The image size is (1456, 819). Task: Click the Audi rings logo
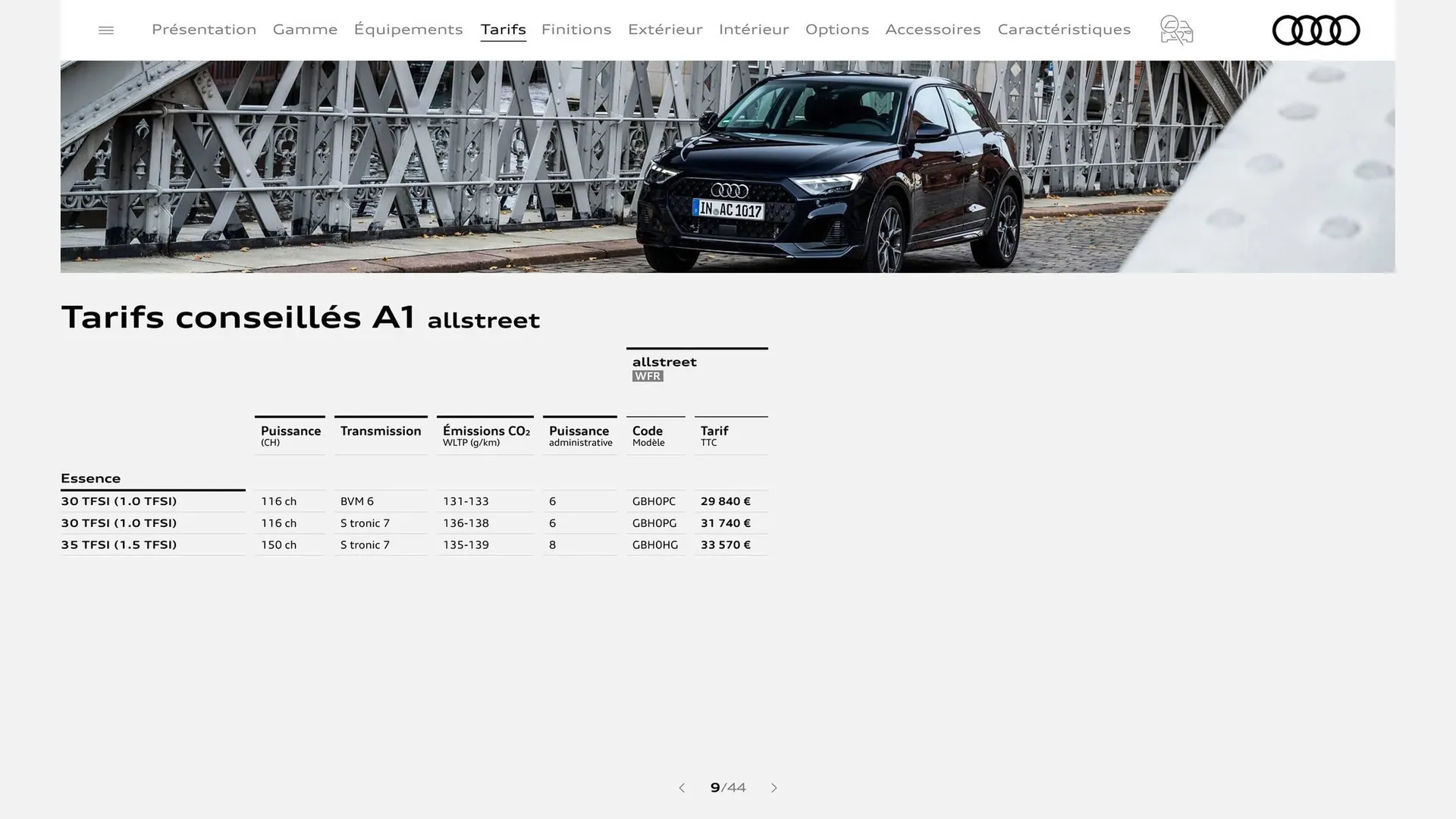pos(1316,30)
